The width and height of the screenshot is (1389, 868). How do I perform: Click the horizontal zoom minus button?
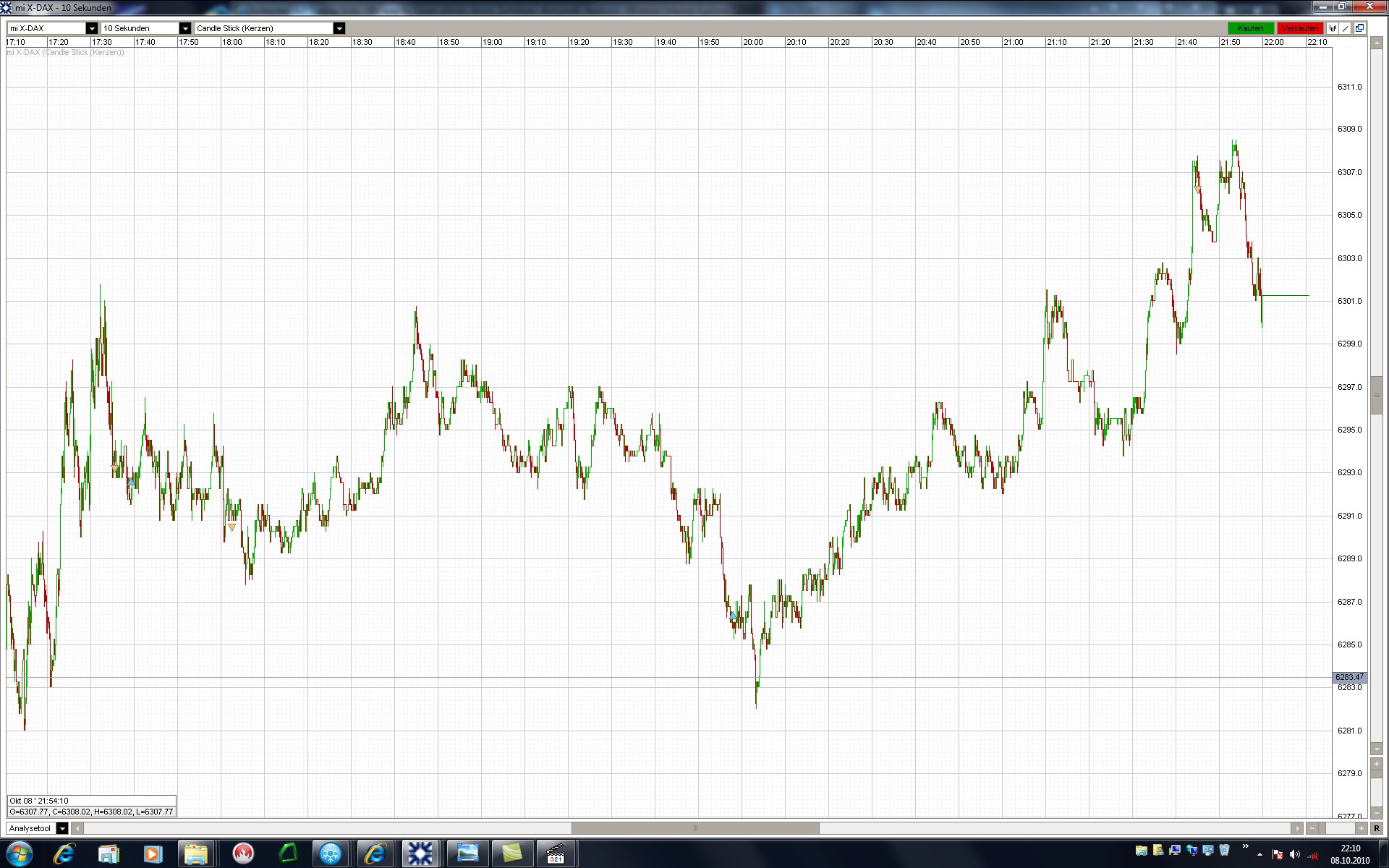pos(1312,828)
